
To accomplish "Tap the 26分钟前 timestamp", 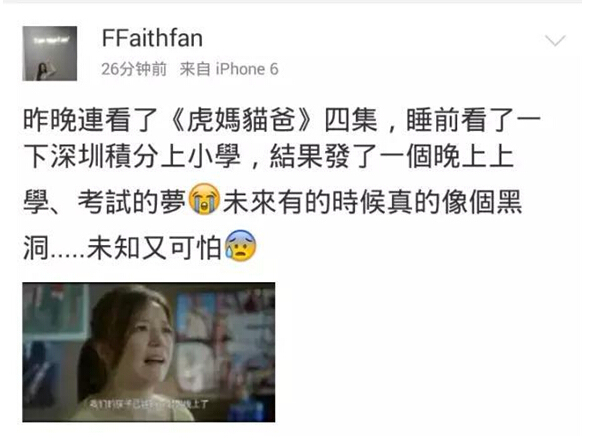I will pyautogui.click(x=134, y=69).
